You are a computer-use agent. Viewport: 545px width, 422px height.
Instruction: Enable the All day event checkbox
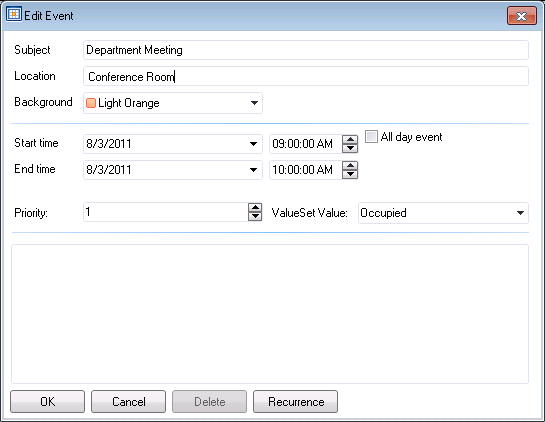point(371,136)
